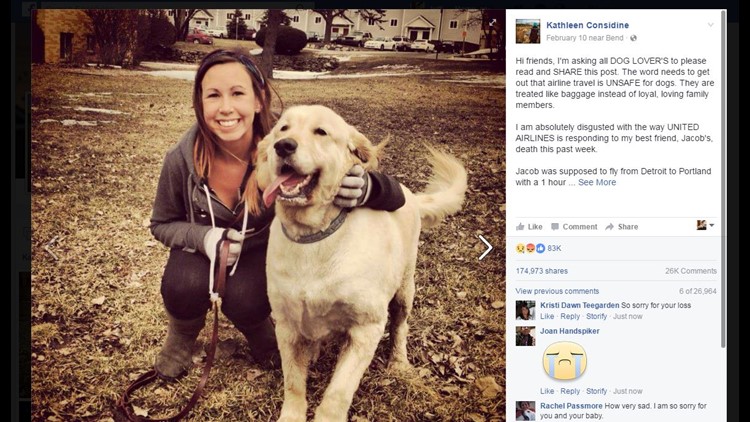This screenshot has height=422, width=750.
Task: Click the Comment speech bubble icon
Action: click(x=555, y=227)
